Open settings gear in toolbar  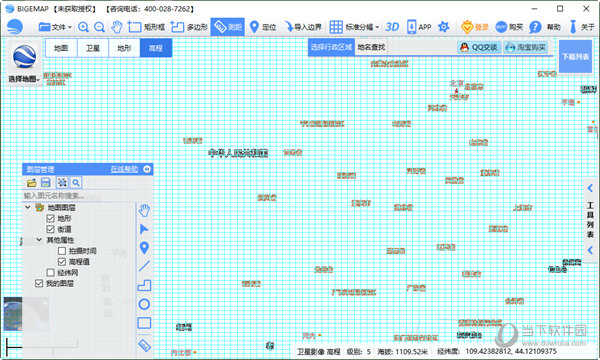click(443, 27)
